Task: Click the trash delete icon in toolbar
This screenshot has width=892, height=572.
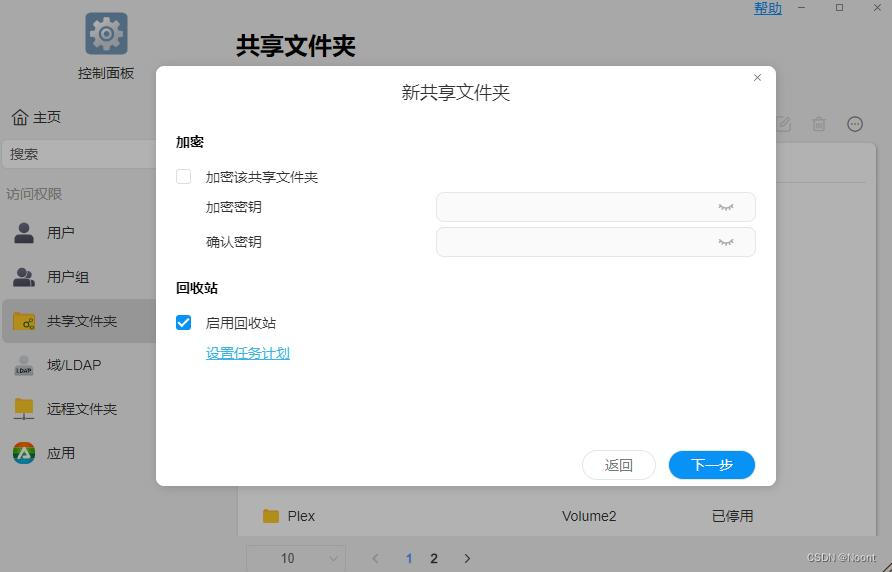Action: tap(819, 124)
